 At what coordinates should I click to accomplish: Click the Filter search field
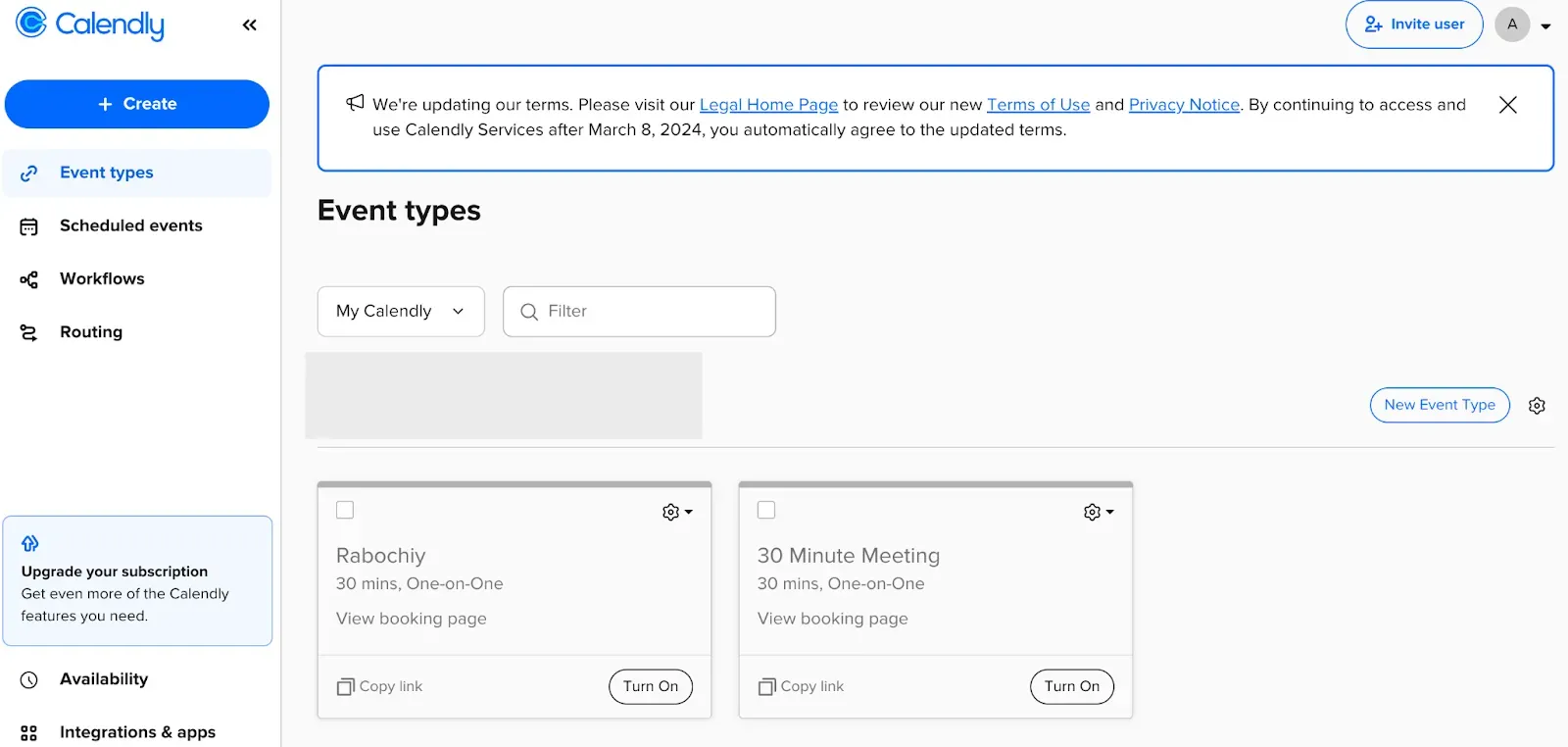tap(639, 312)
